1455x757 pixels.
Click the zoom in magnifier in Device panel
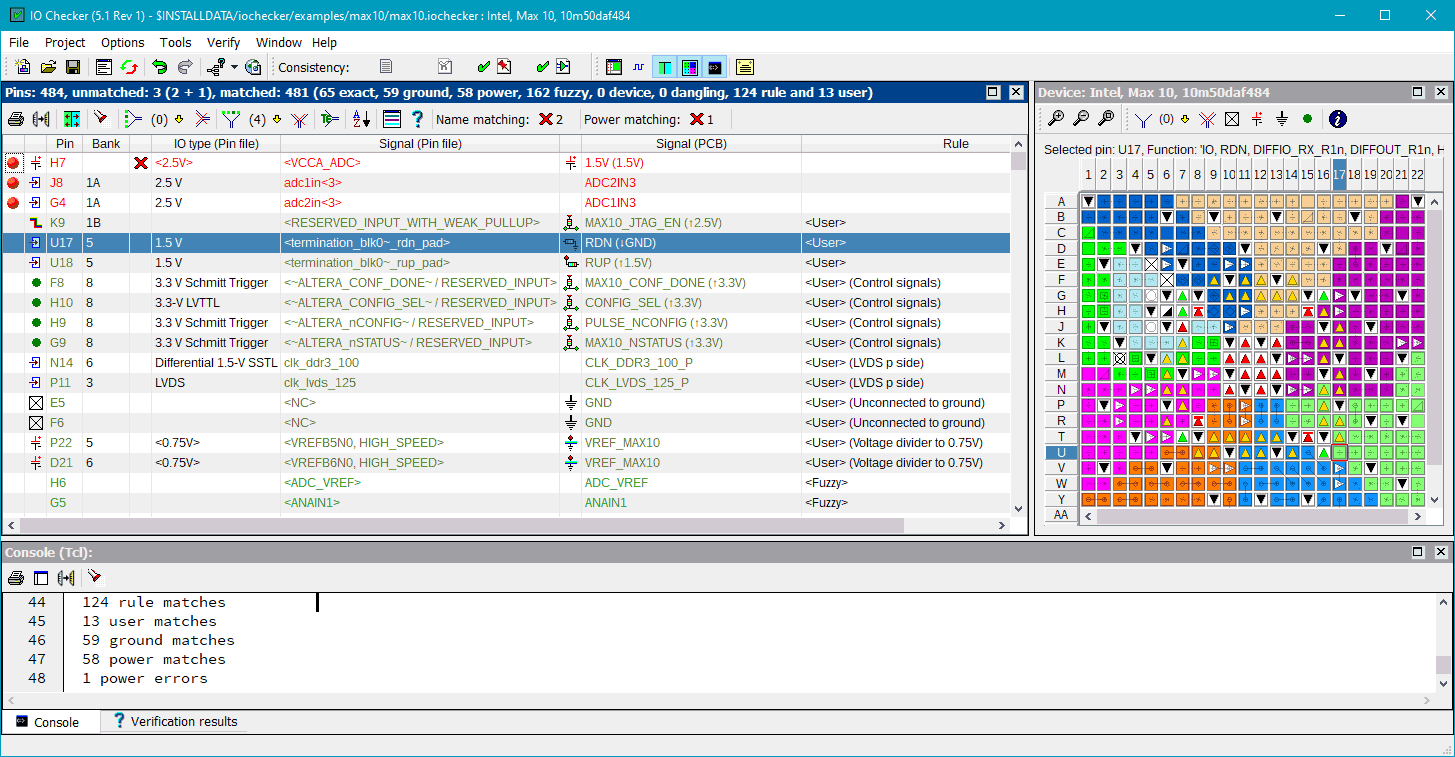1056,119
